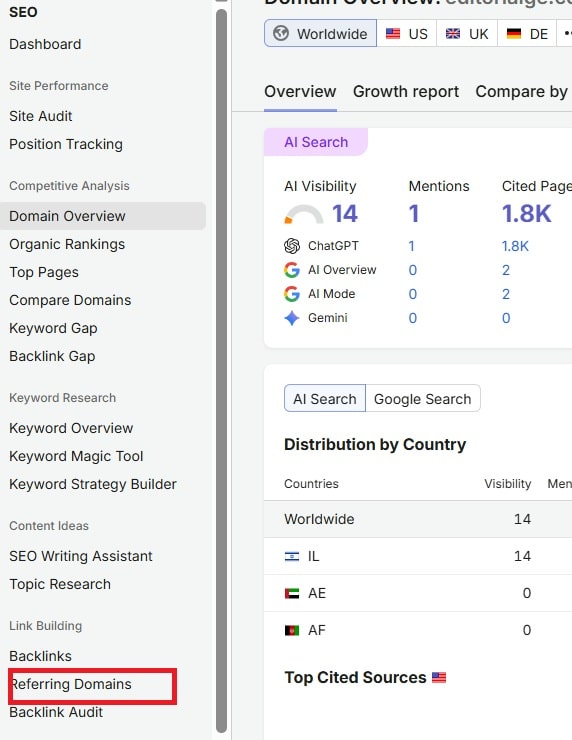Click ChatGPT cited pages 1.8K
The width and height of the screenshot is (572, 740).
[515, 246]
